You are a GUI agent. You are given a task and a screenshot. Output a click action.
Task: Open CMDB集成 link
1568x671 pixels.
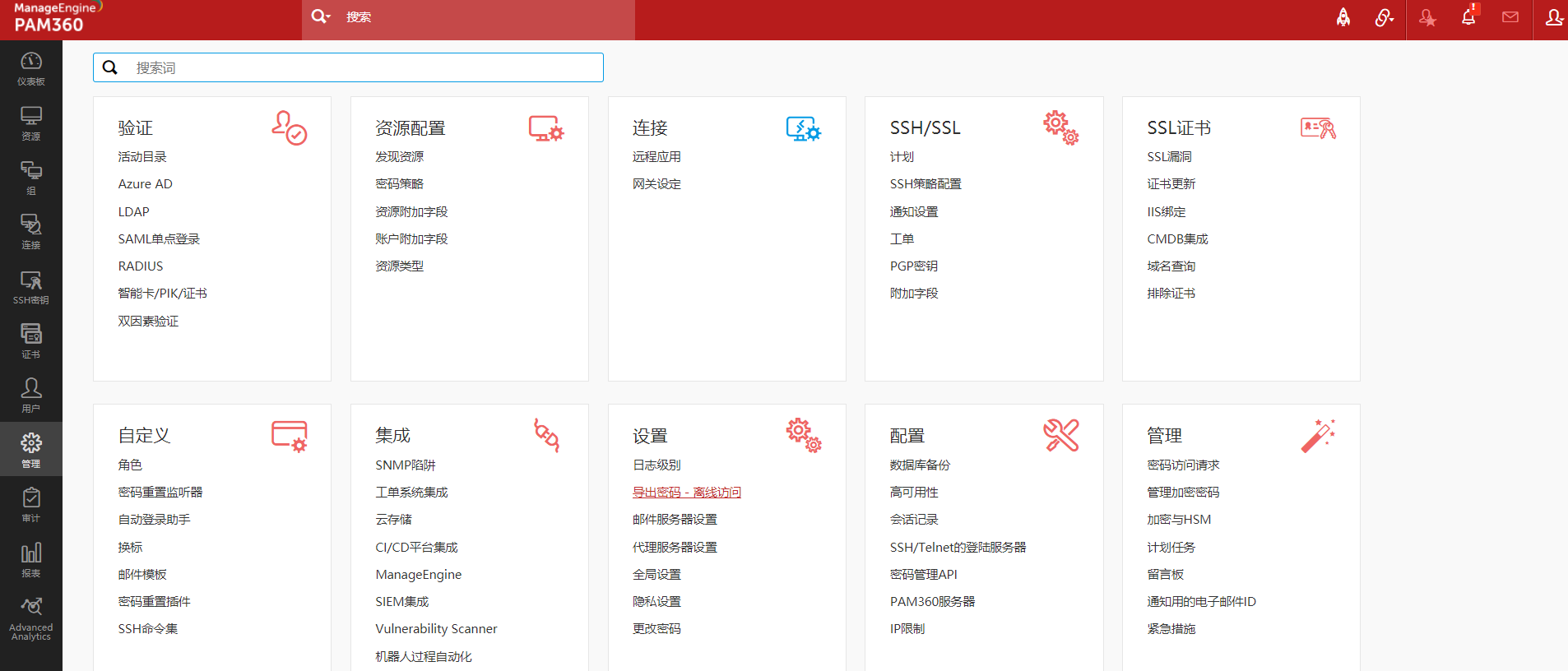[1178, 239]
